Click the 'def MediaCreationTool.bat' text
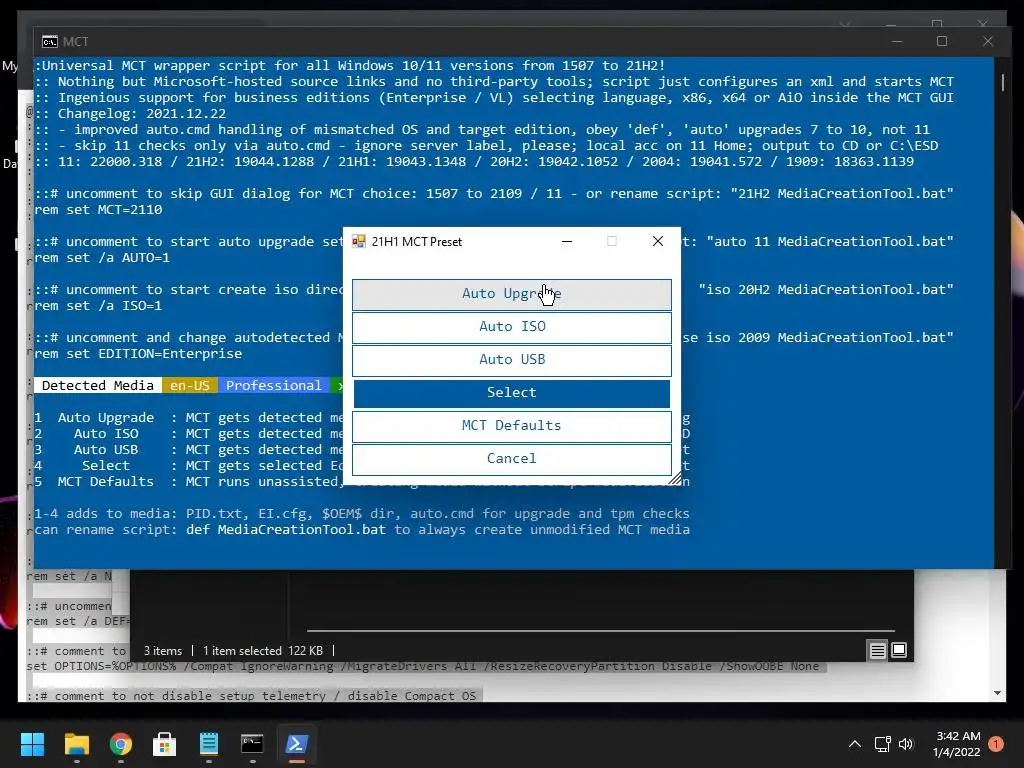Image resolution: width=1024 pixels, height=768 pixels. [286, 530]
